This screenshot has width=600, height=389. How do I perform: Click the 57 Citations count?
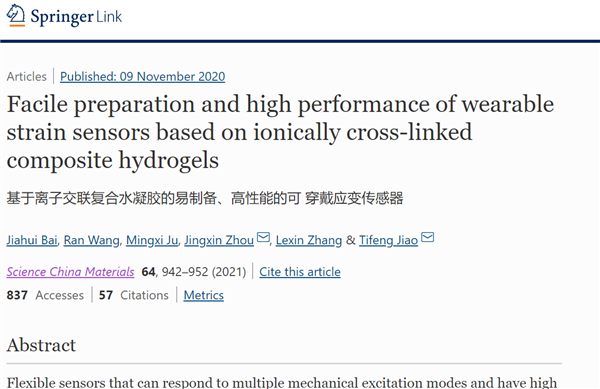click(x=134, y=295)
